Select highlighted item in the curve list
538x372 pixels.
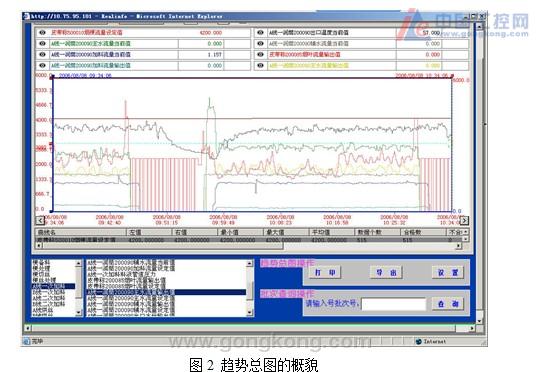point(166,292)
